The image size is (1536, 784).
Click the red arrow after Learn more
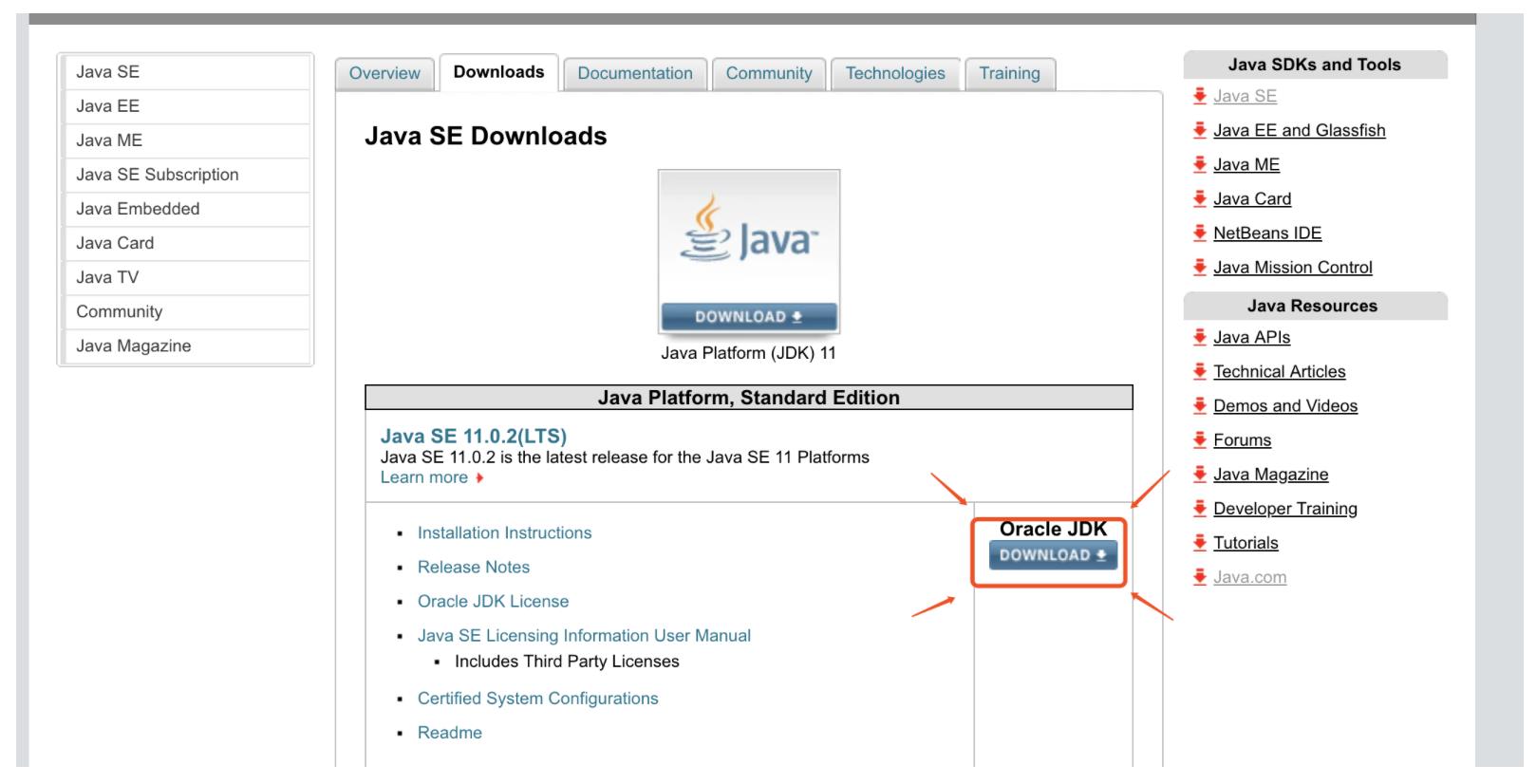coord(480,478)
